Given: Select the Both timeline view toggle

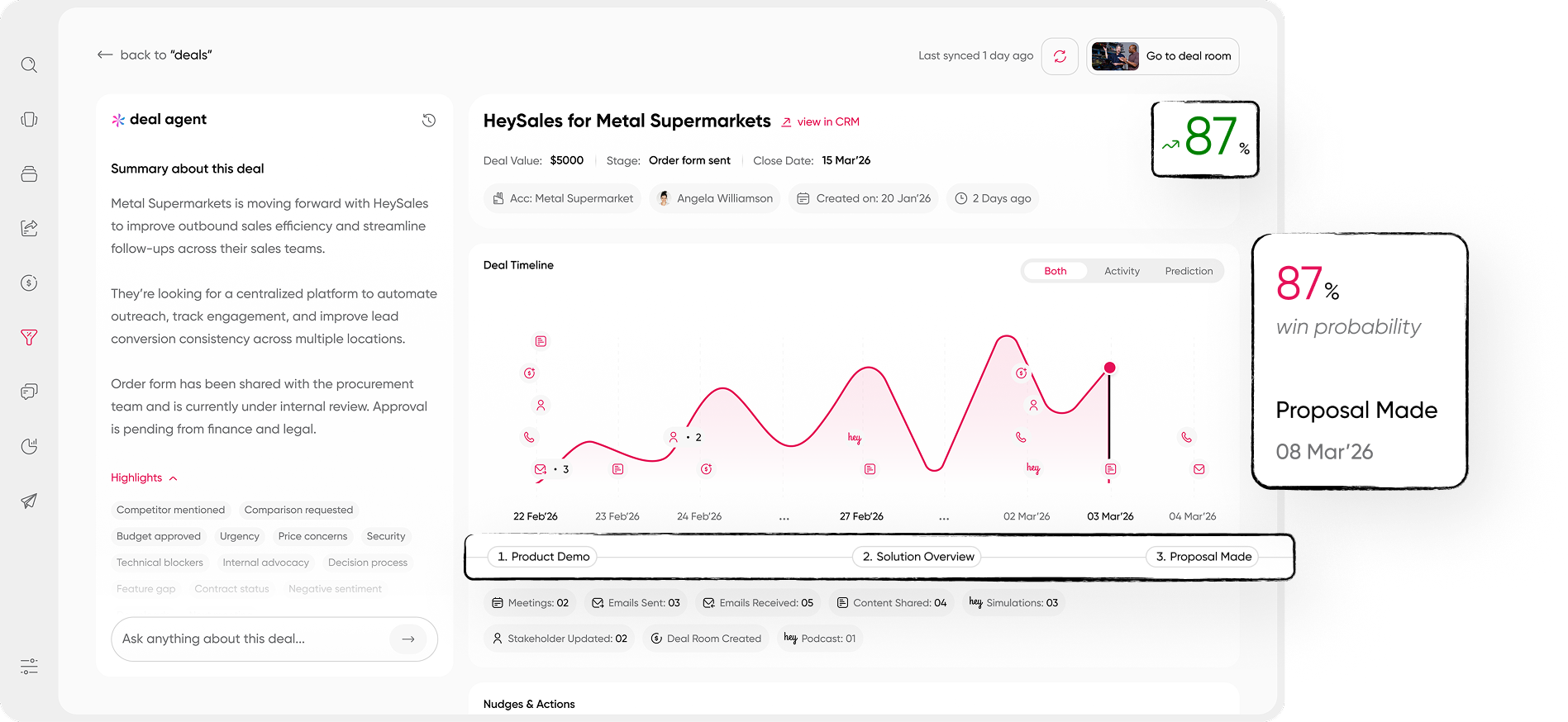Looking at the screenshot, I should point(1055,271).
